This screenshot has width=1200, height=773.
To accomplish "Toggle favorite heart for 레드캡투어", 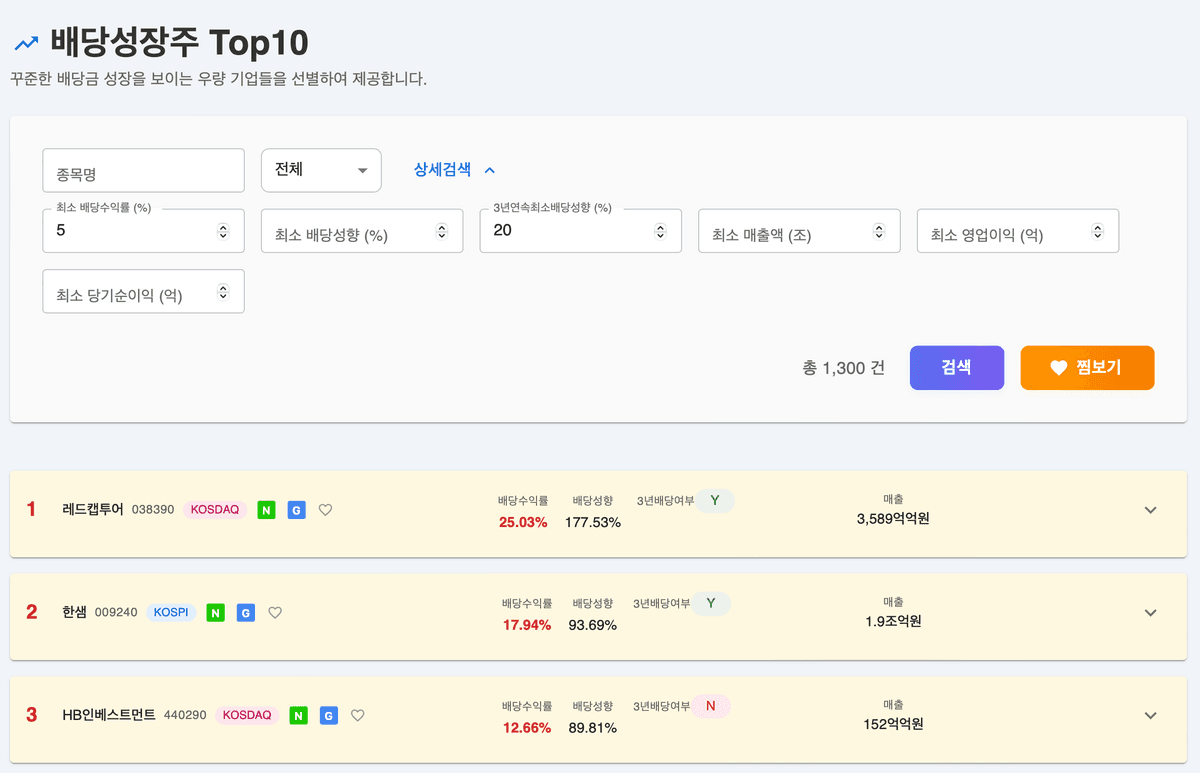I will [325, 510].
